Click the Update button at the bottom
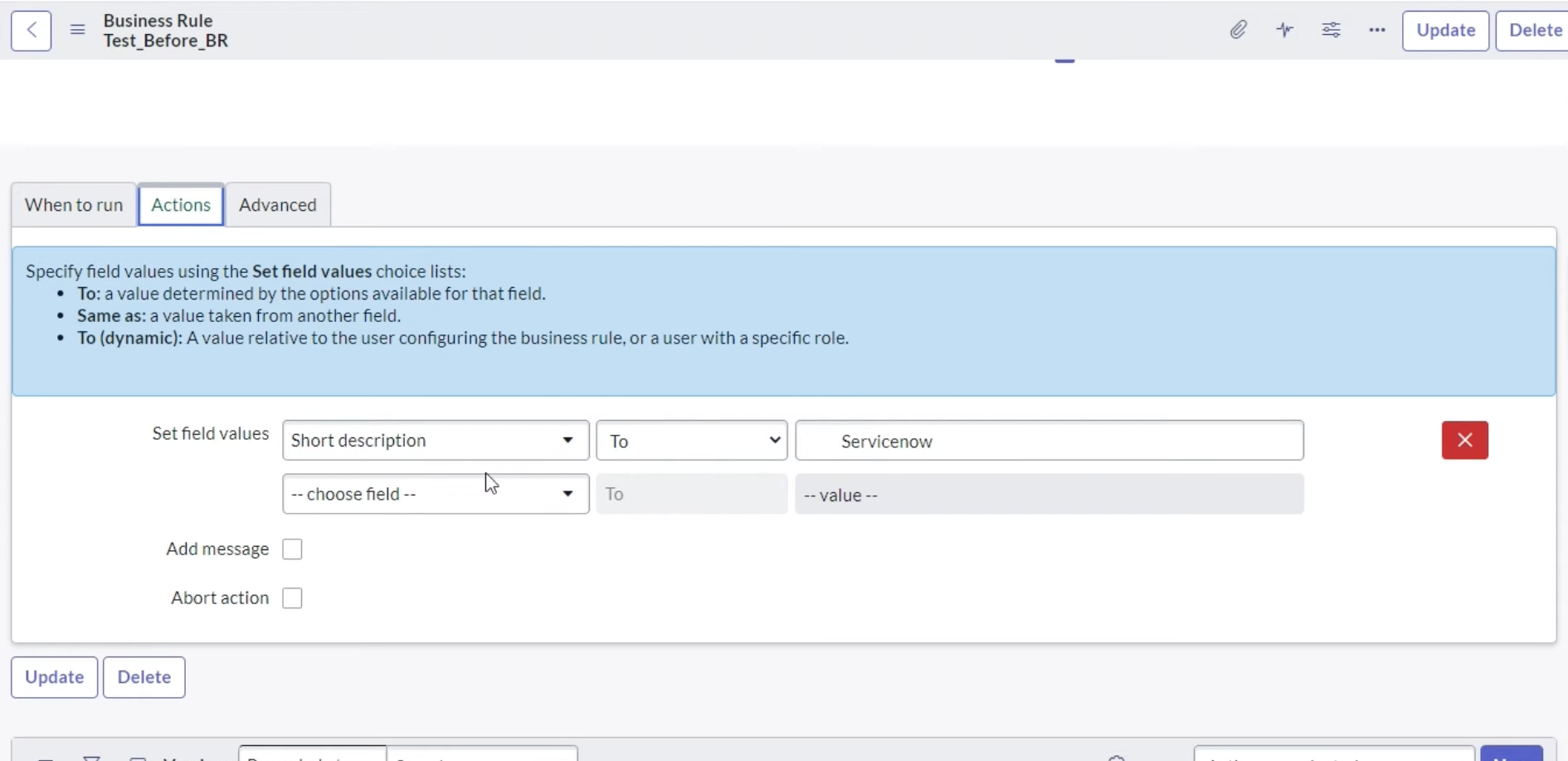 (53, 677)
